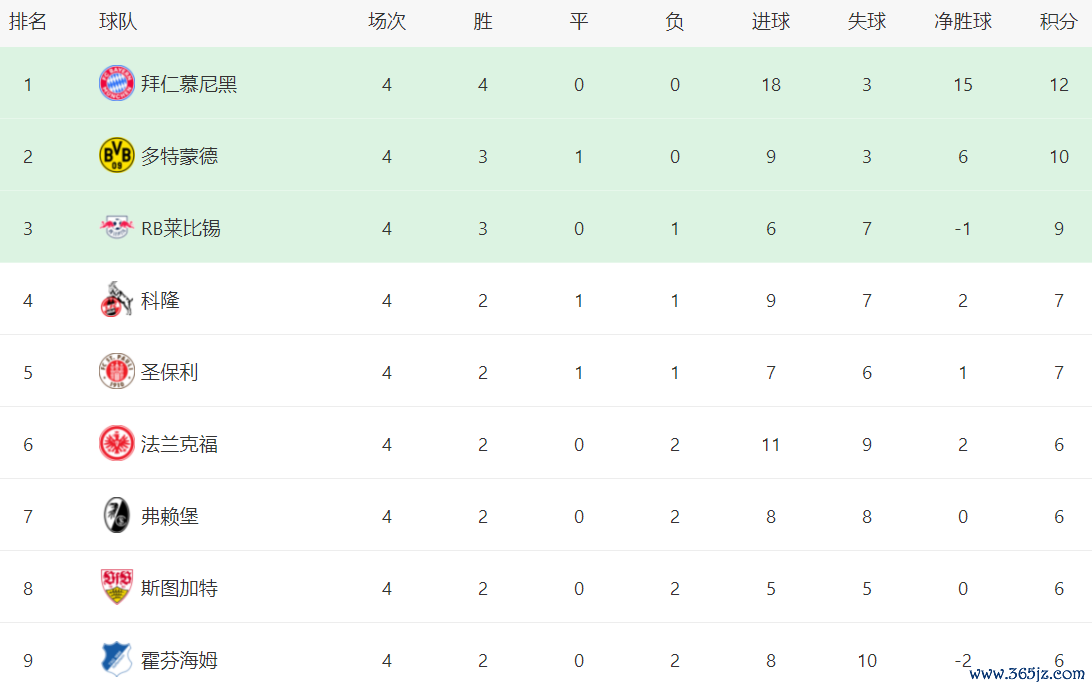
Task: Open the 拜仁慕尼黑 team name link
Action: pyautogui.click(x=189, y=85)
